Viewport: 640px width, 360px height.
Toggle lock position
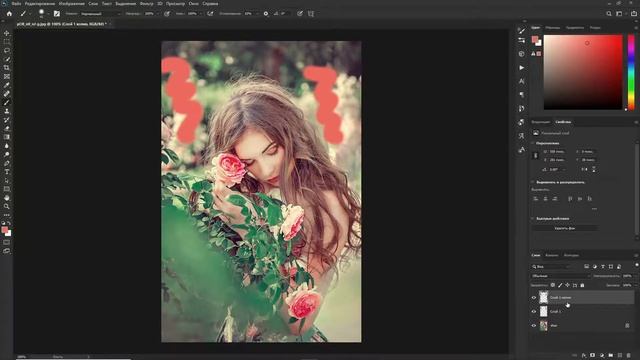pos(567,285)
